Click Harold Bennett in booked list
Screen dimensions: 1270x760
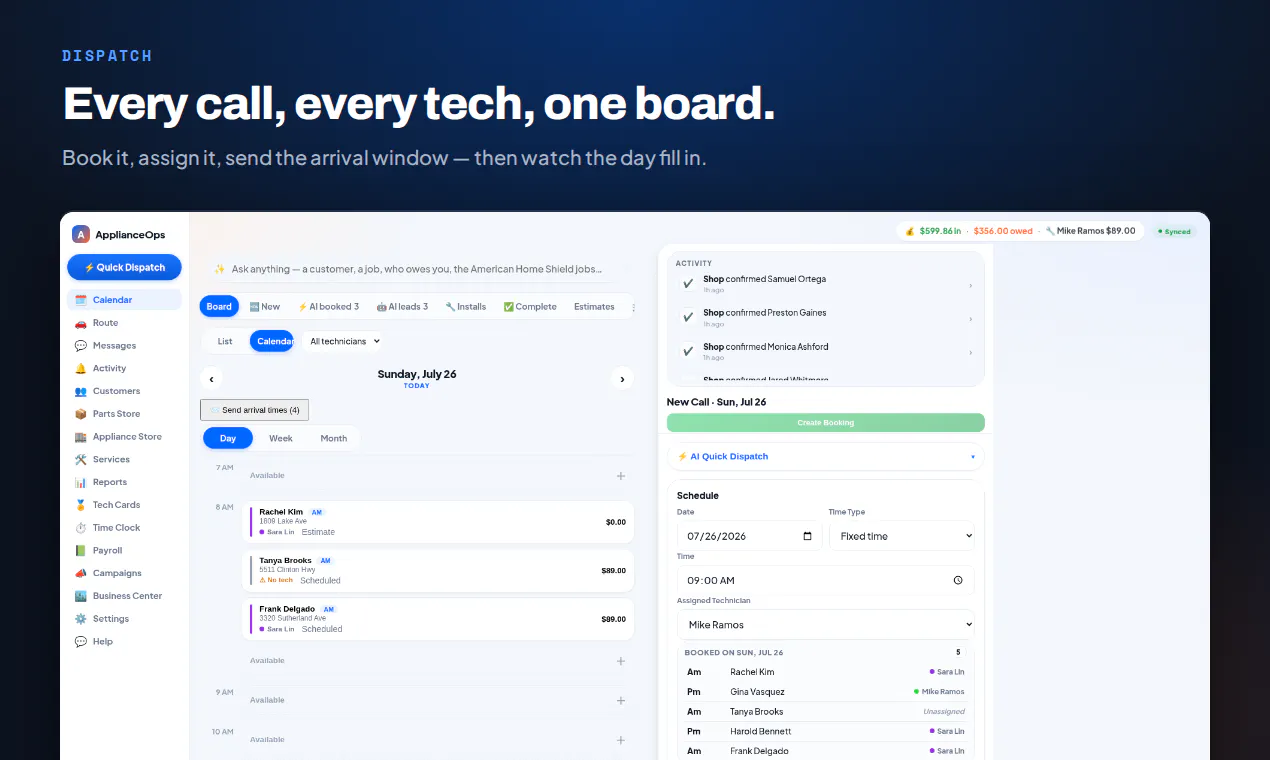pos(826,731)
